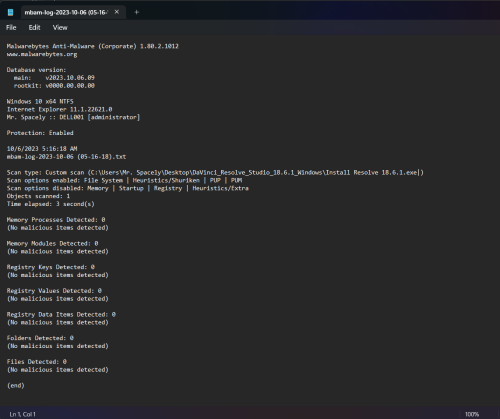Open the File menu
This screenshot has height=419, width=500.
pos(11,28)
